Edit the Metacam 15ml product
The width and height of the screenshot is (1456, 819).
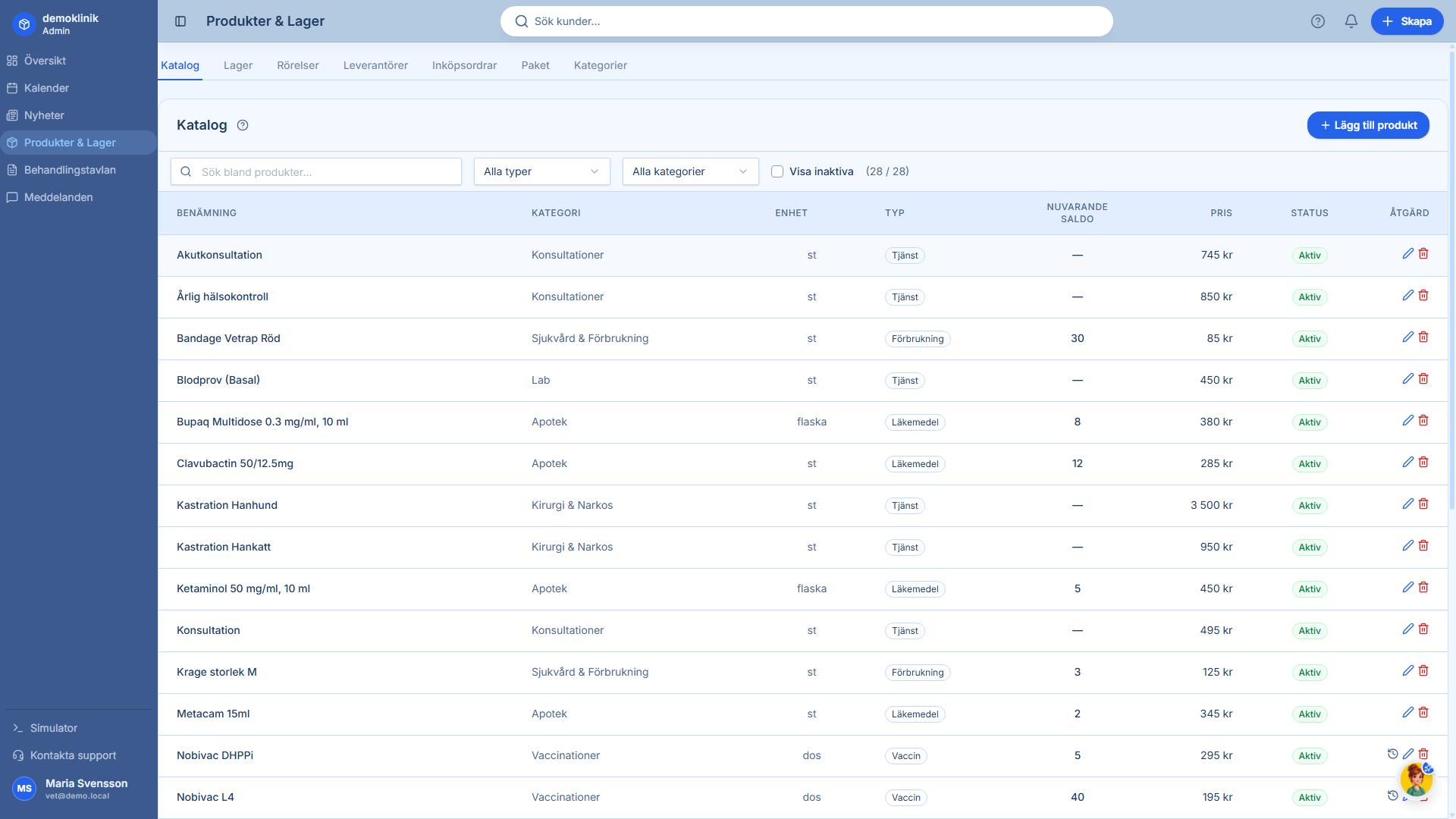click(1407, 713)
